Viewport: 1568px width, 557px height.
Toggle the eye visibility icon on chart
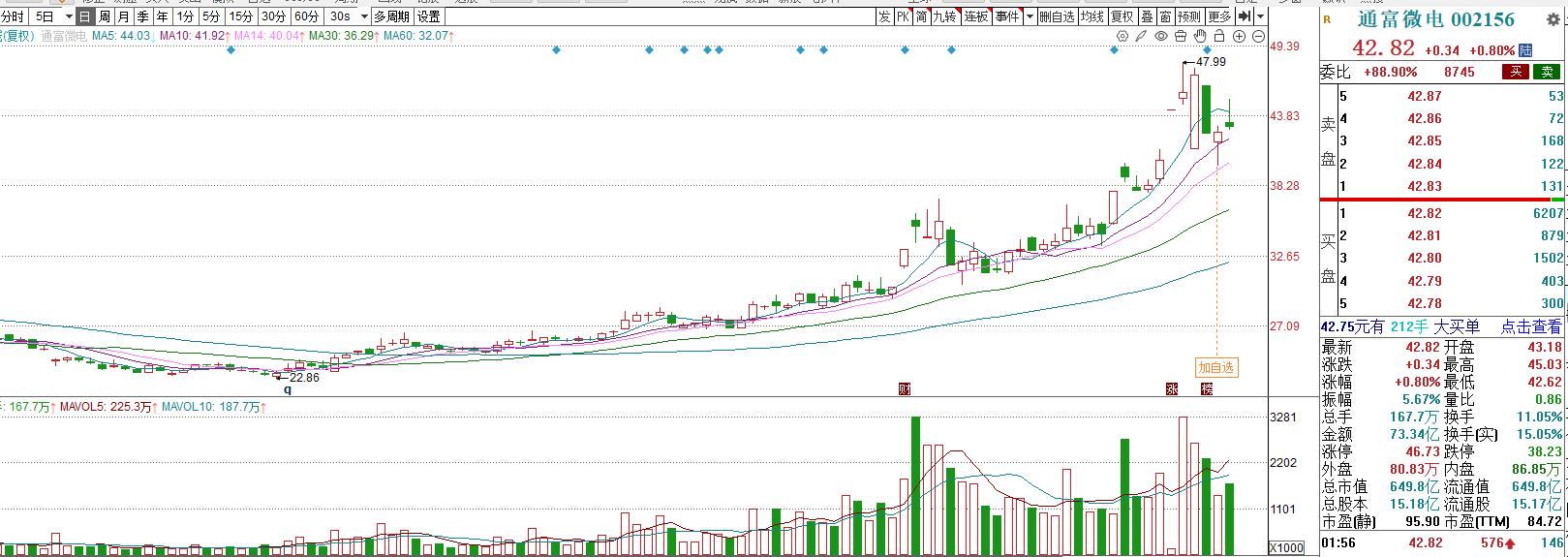tap(1161, 36)
